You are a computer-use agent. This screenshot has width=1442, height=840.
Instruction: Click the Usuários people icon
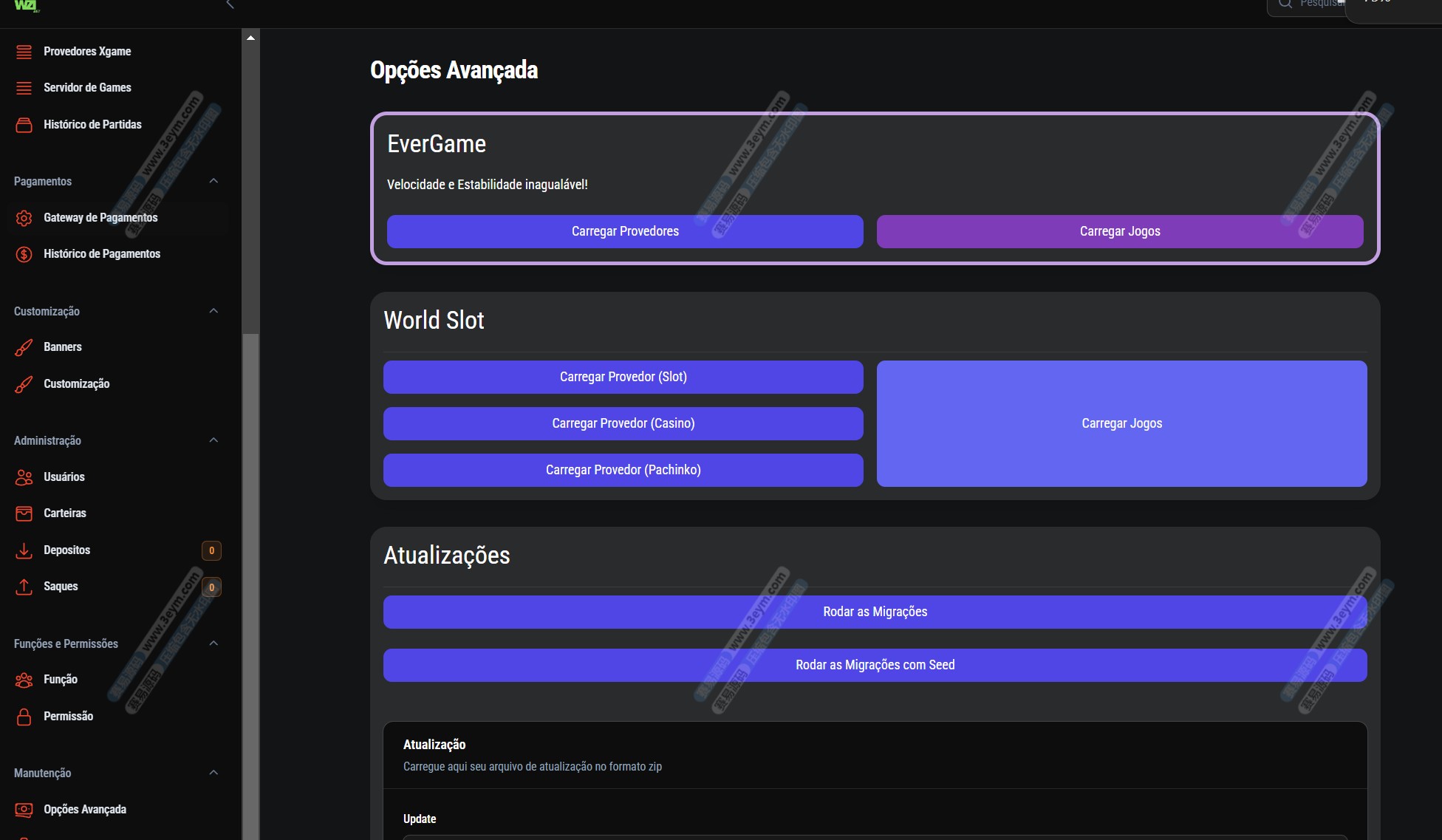[24, 477]
